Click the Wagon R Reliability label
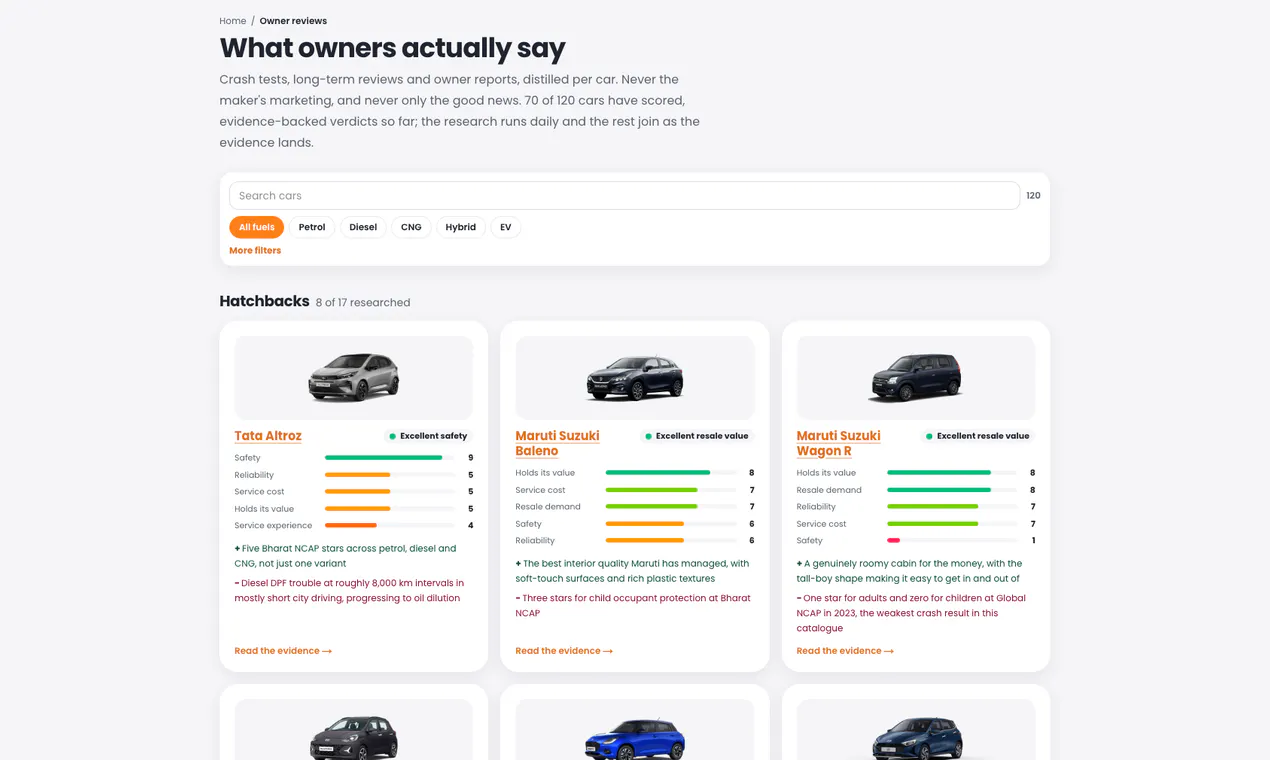This screenshot has width=1270, height=760. pos(816,507)
